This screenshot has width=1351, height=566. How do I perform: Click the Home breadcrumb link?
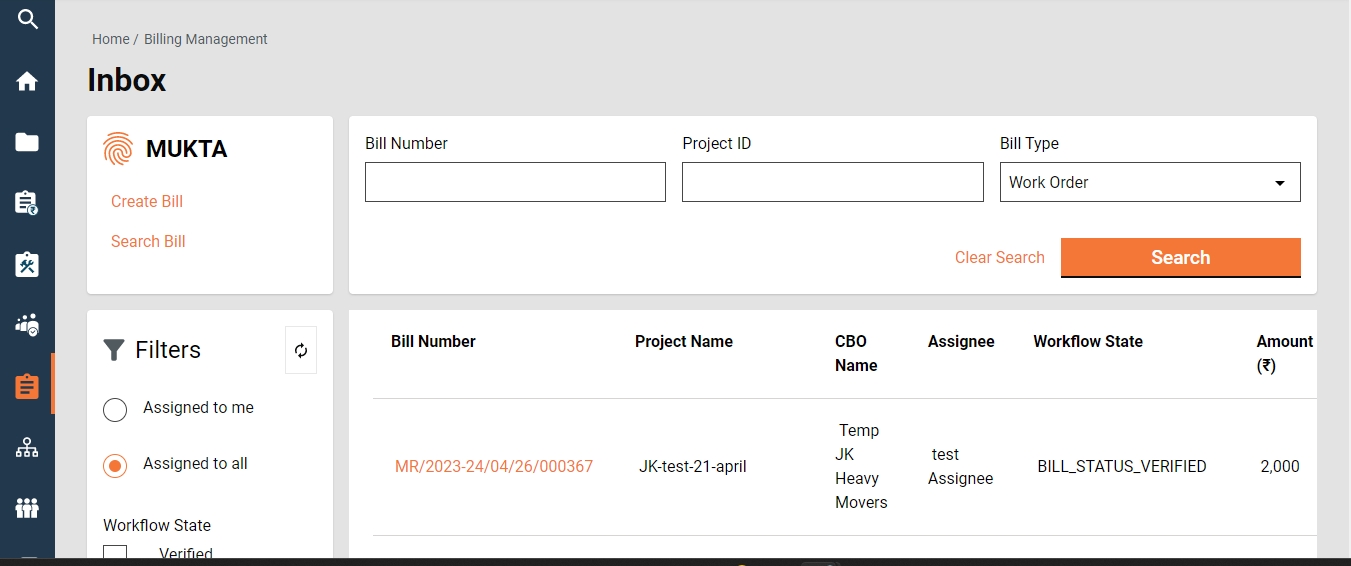click(110, 39)
